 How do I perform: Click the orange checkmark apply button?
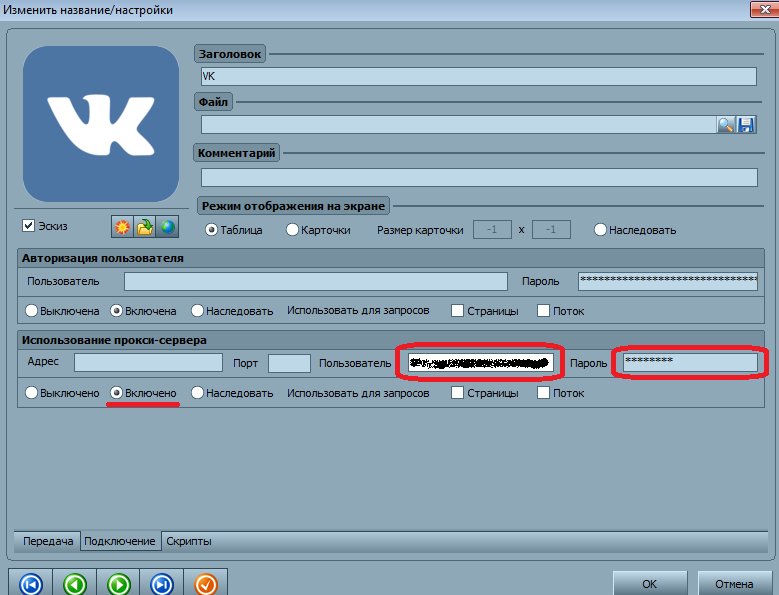tap(206, 584)
